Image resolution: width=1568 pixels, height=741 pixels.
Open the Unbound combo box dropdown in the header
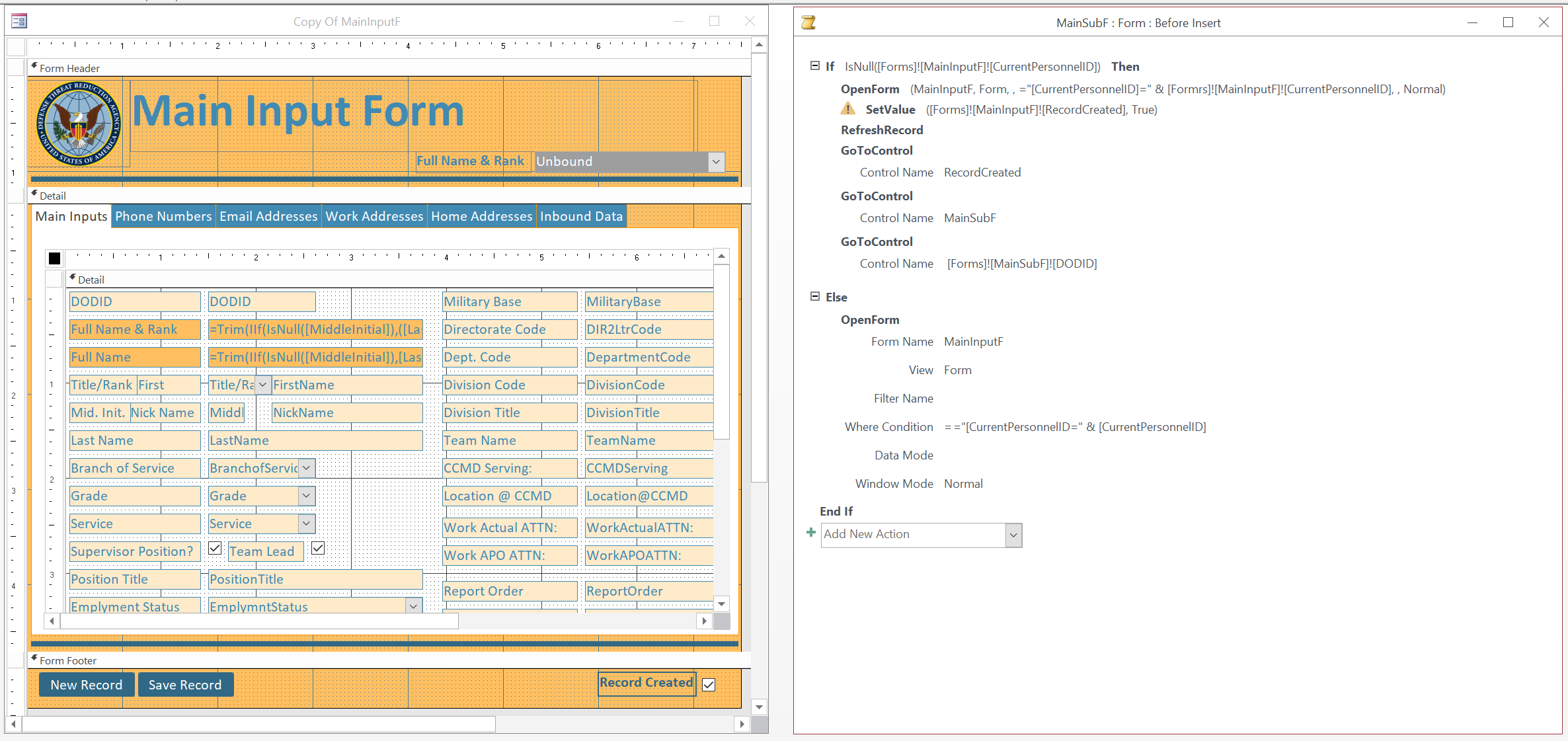715,161
